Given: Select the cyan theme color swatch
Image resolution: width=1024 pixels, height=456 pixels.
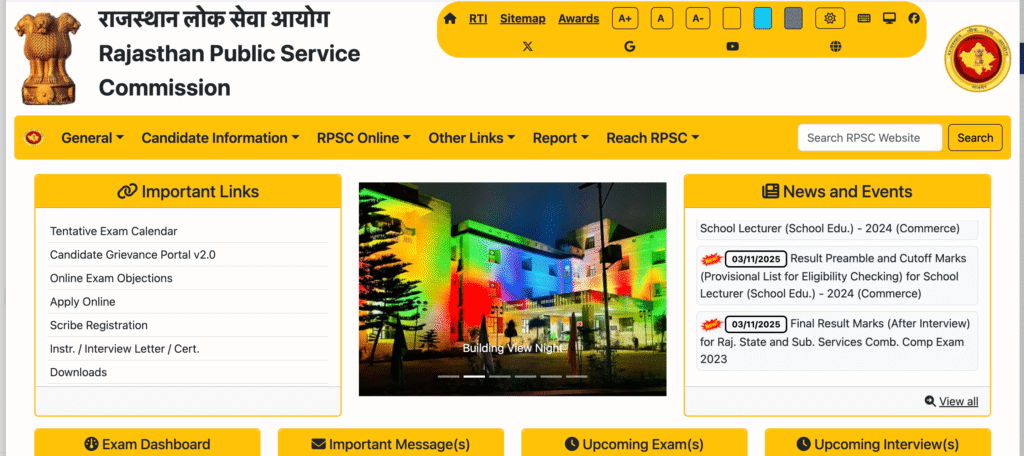Looking at the screenshot, I should [x=763, y=18].
